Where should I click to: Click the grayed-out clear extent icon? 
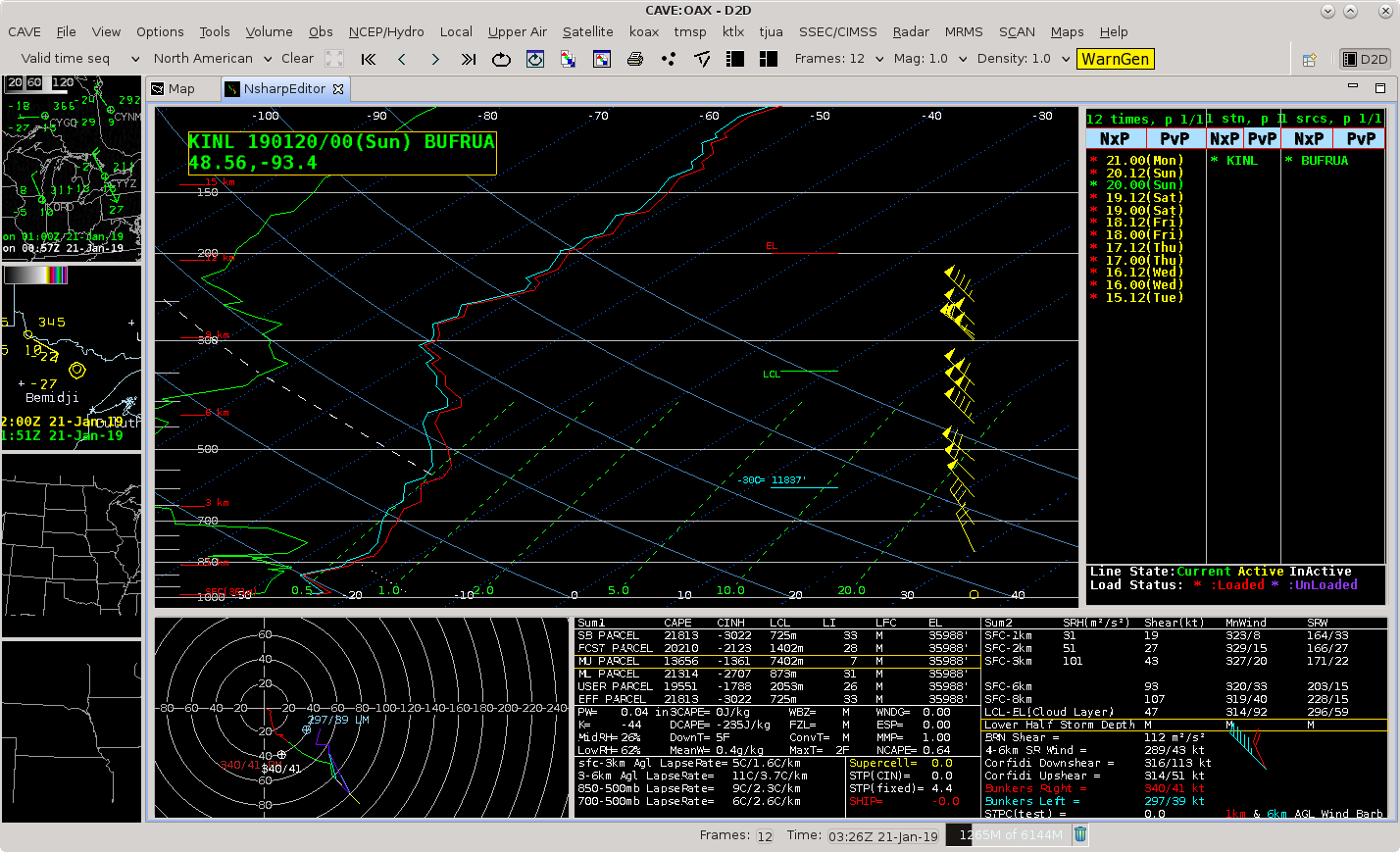334,59
